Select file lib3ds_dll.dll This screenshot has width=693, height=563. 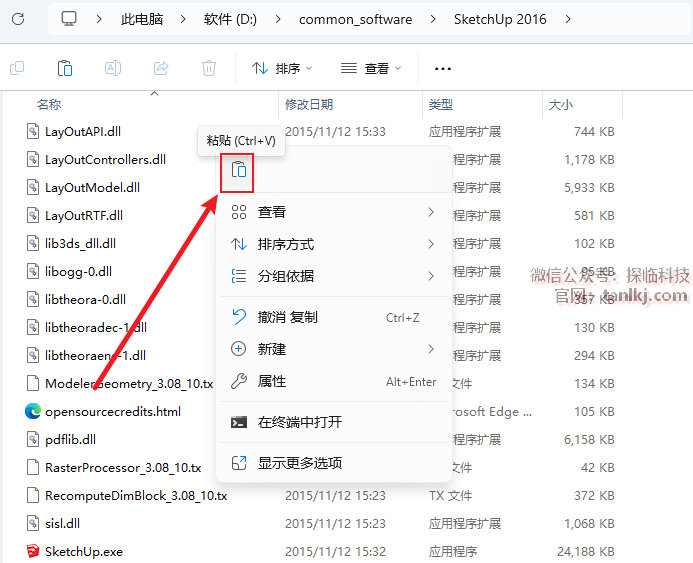[x=80, y=243]
